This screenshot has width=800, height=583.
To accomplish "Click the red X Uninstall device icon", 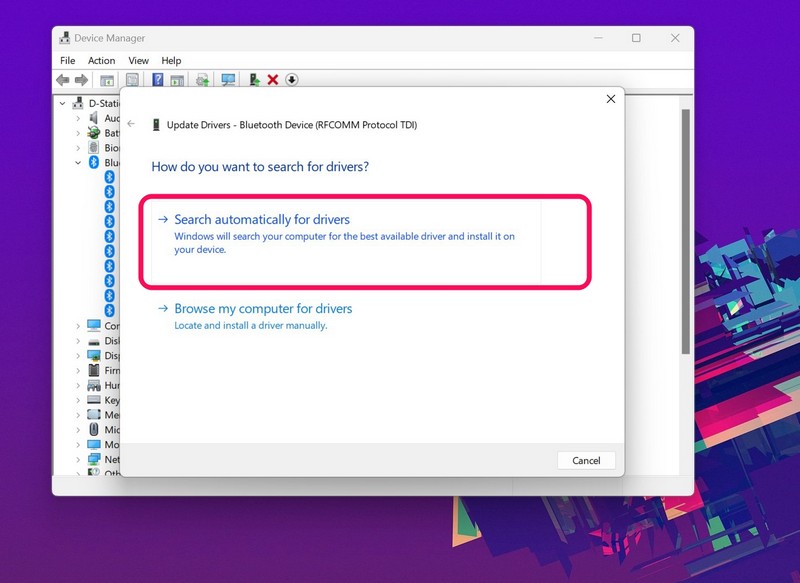I will (x=273, y=80).
